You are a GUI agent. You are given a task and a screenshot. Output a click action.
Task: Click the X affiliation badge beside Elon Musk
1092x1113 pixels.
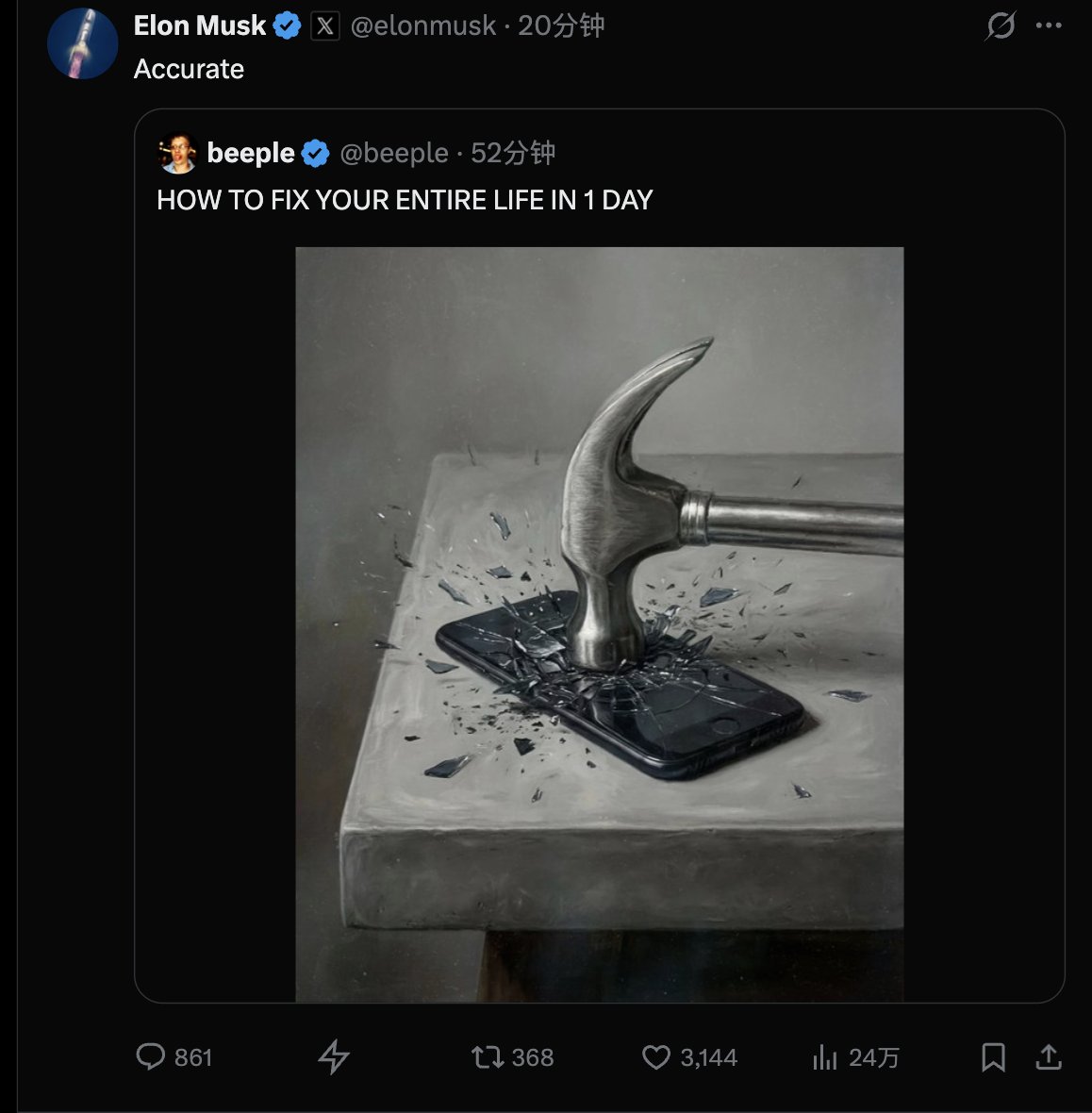point(325,26)
